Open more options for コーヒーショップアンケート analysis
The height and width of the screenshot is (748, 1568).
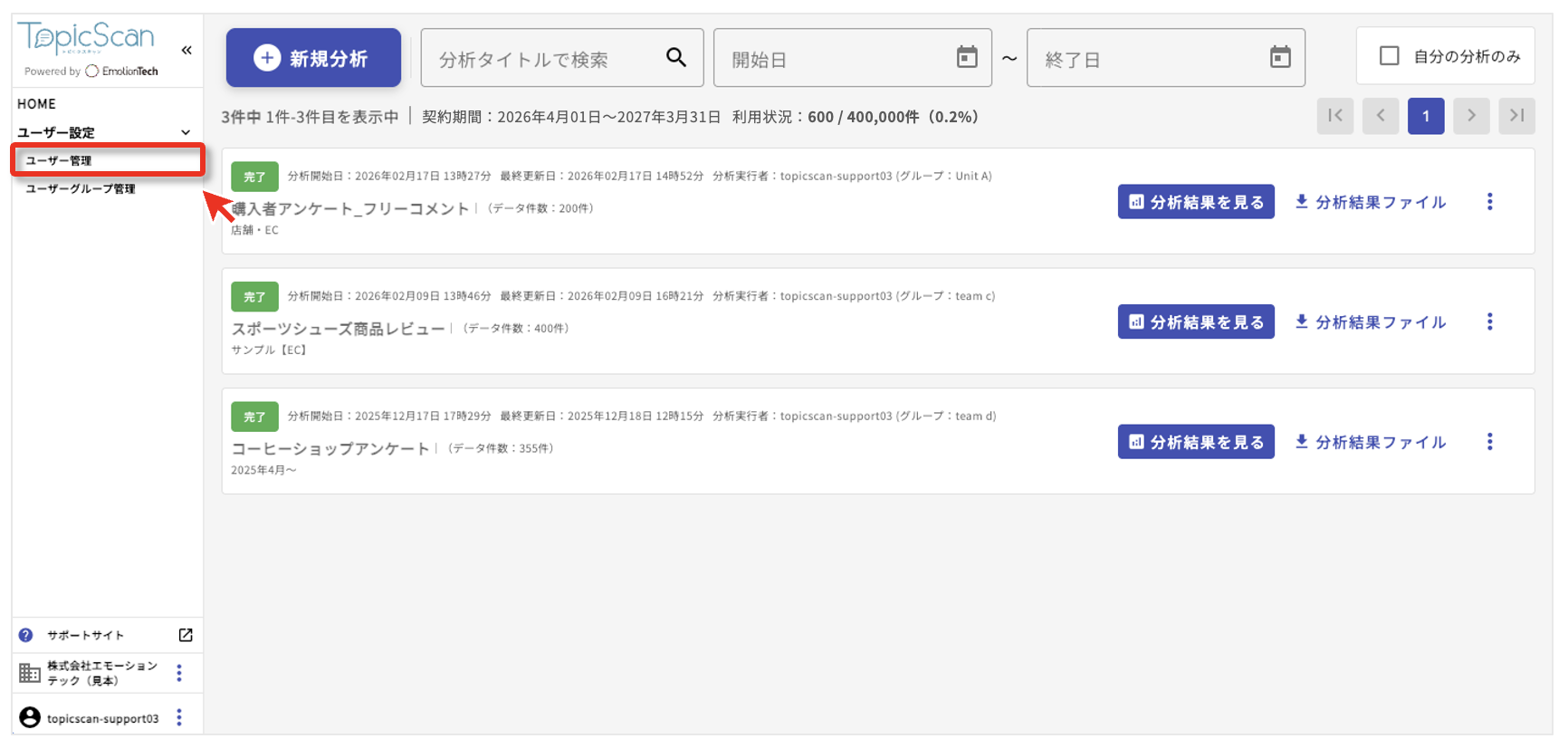[x=1489, y=442]
